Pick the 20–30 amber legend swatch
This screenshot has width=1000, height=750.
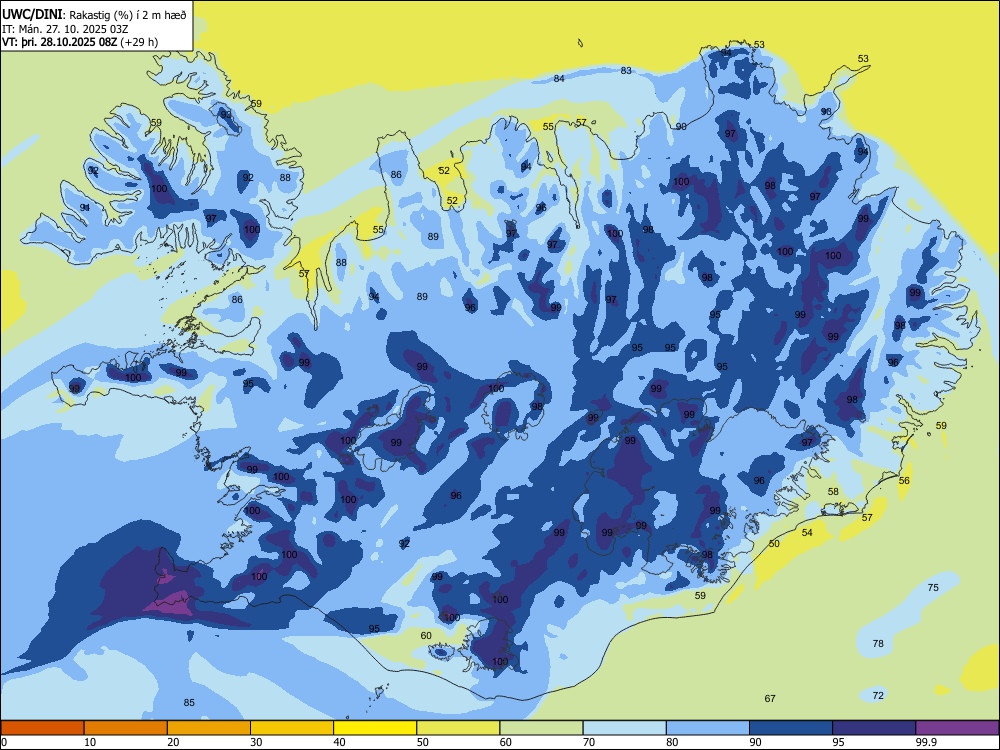[209, 728]
